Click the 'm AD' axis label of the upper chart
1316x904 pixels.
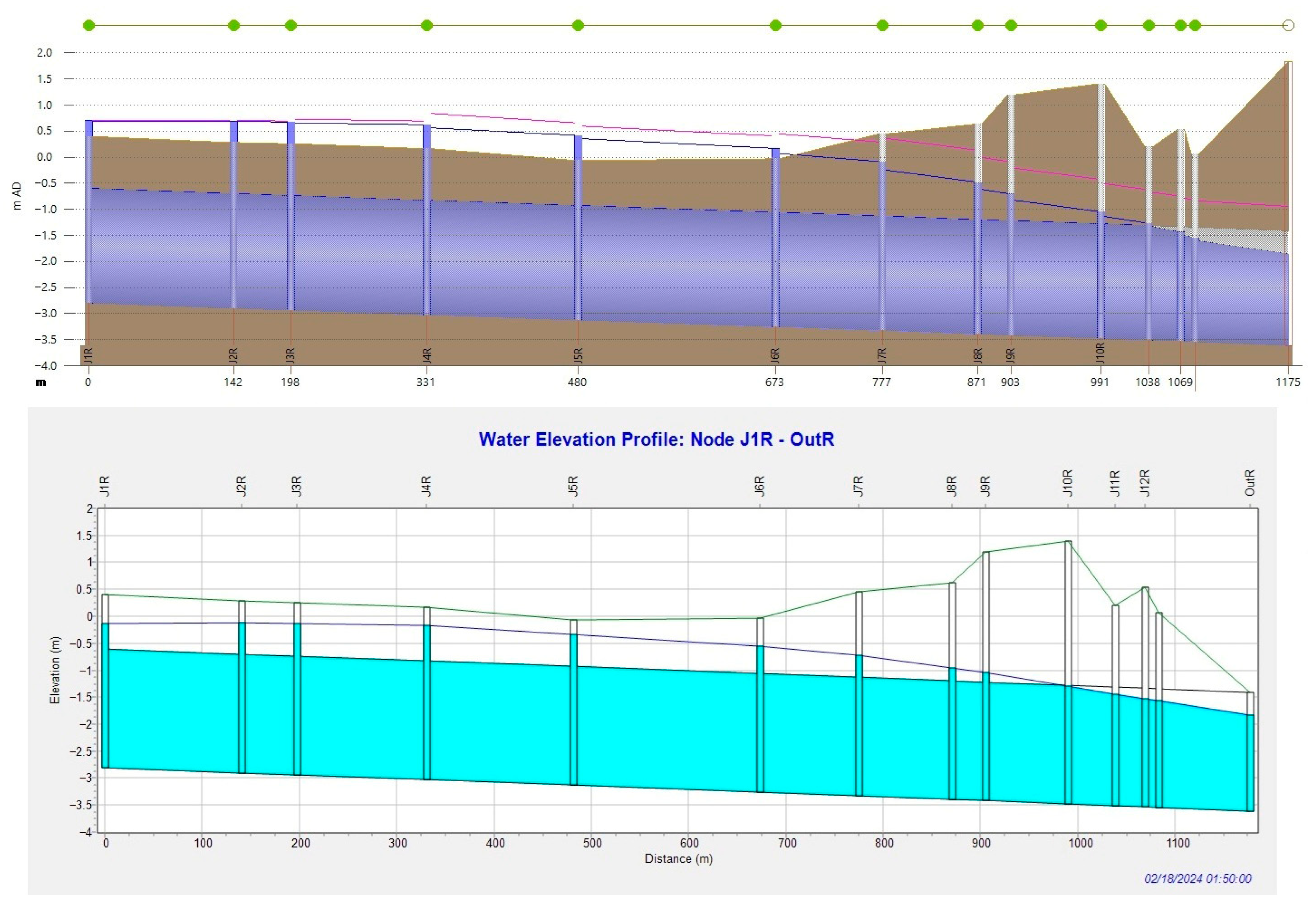tap(17, 196)
